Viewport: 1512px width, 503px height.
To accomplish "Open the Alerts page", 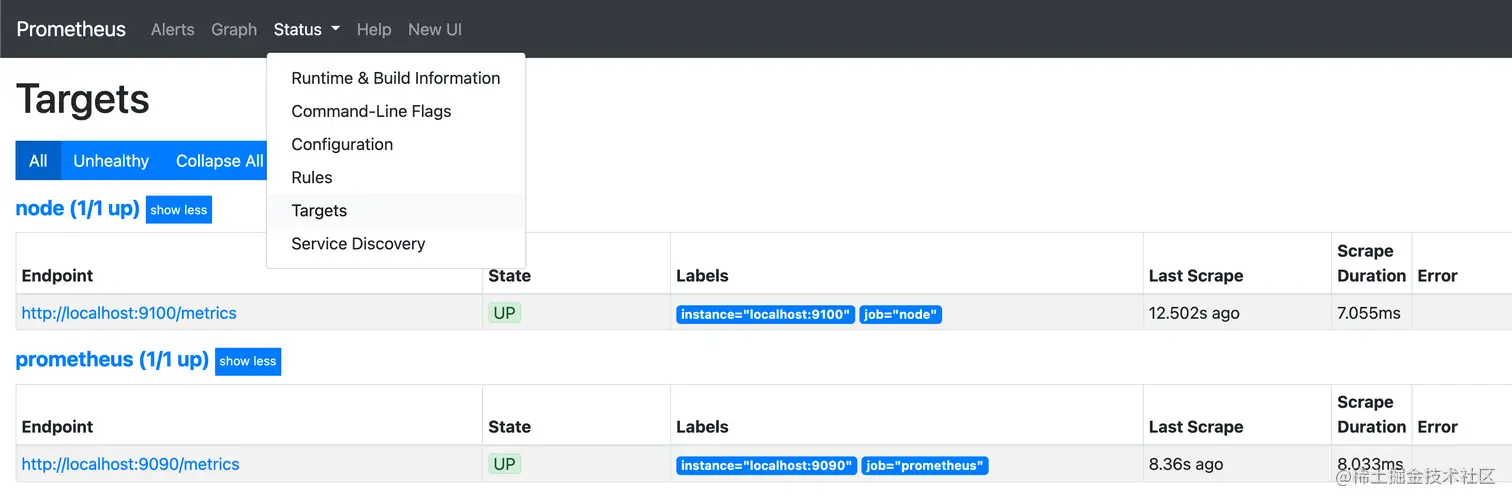I will (172, 29).
